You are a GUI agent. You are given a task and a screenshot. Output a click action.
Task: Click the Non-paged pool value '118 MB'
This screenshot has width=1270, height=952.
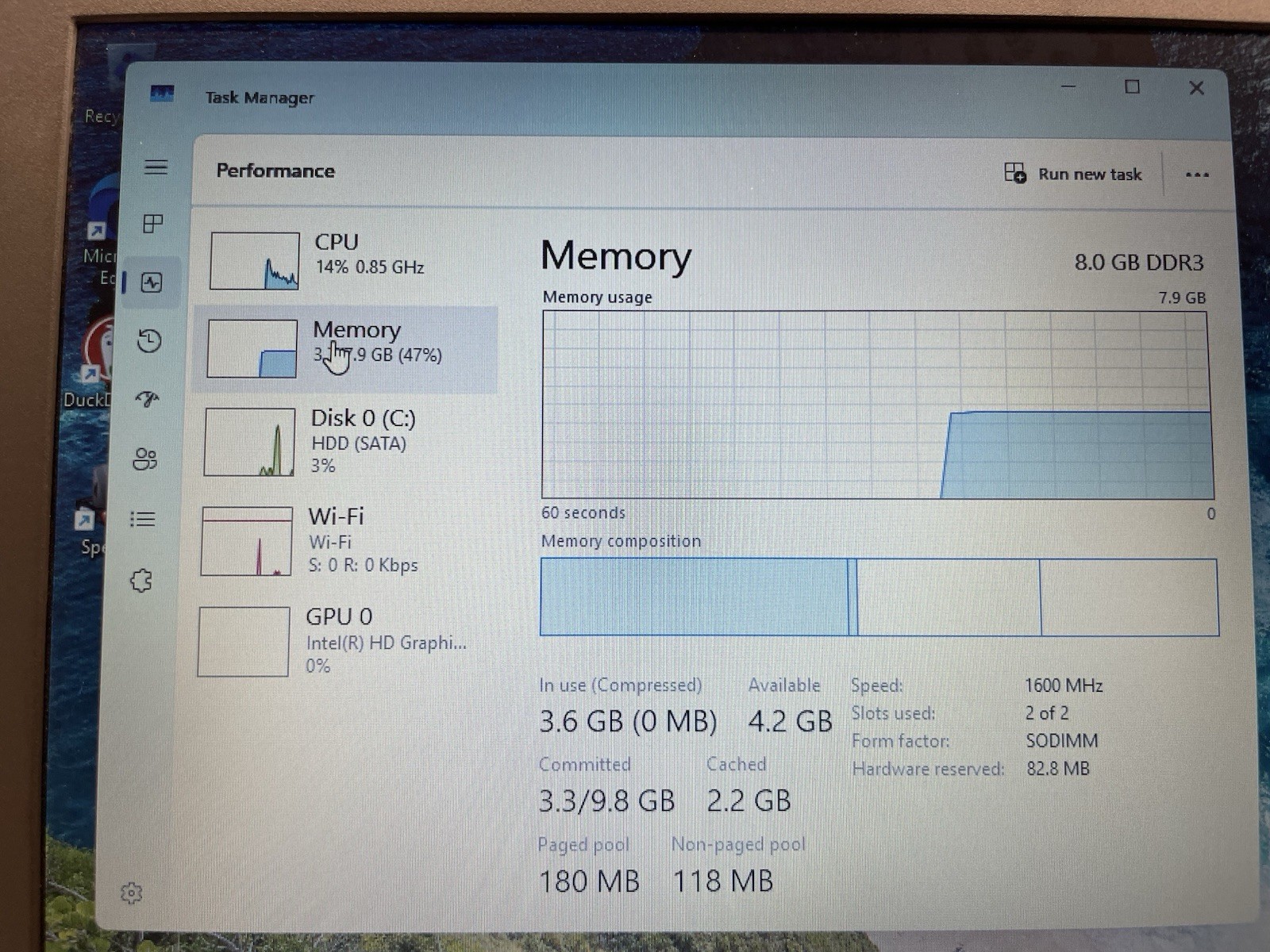722,881
